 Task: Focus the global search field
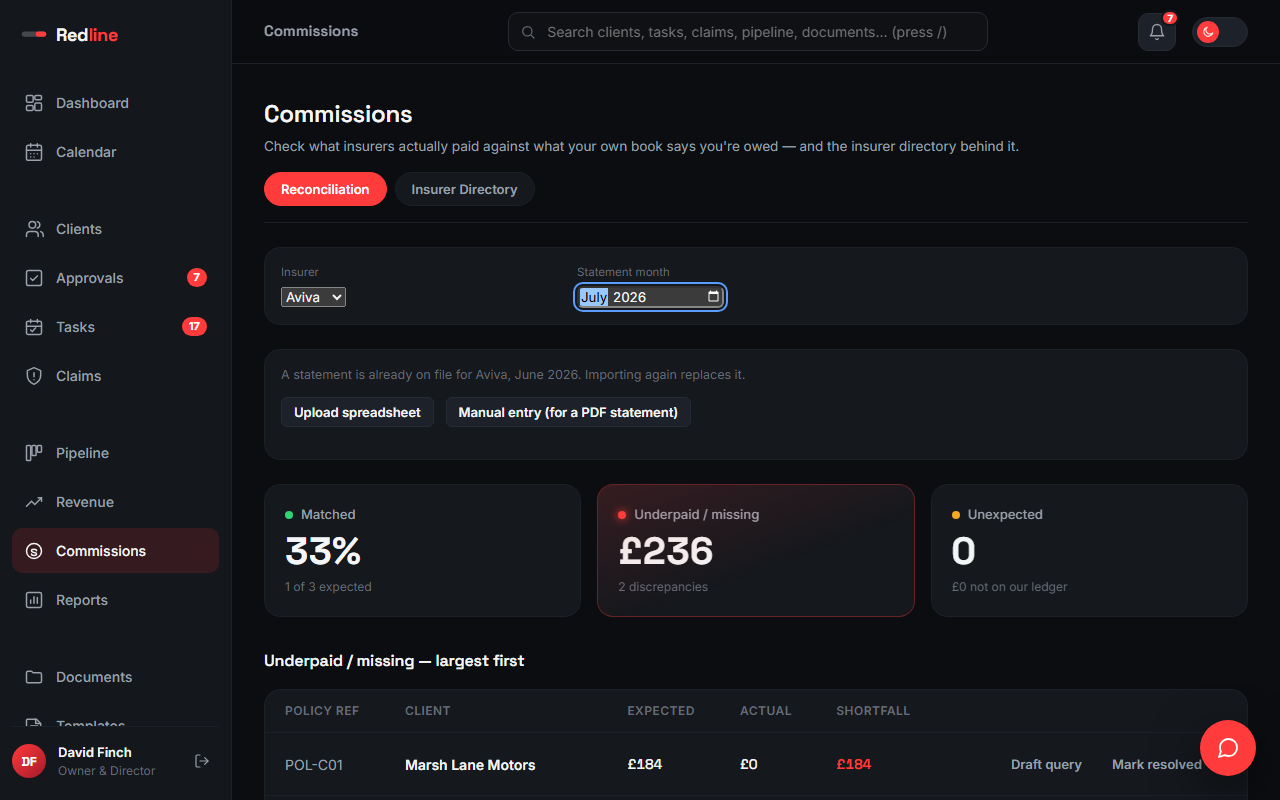coord(748,32)
